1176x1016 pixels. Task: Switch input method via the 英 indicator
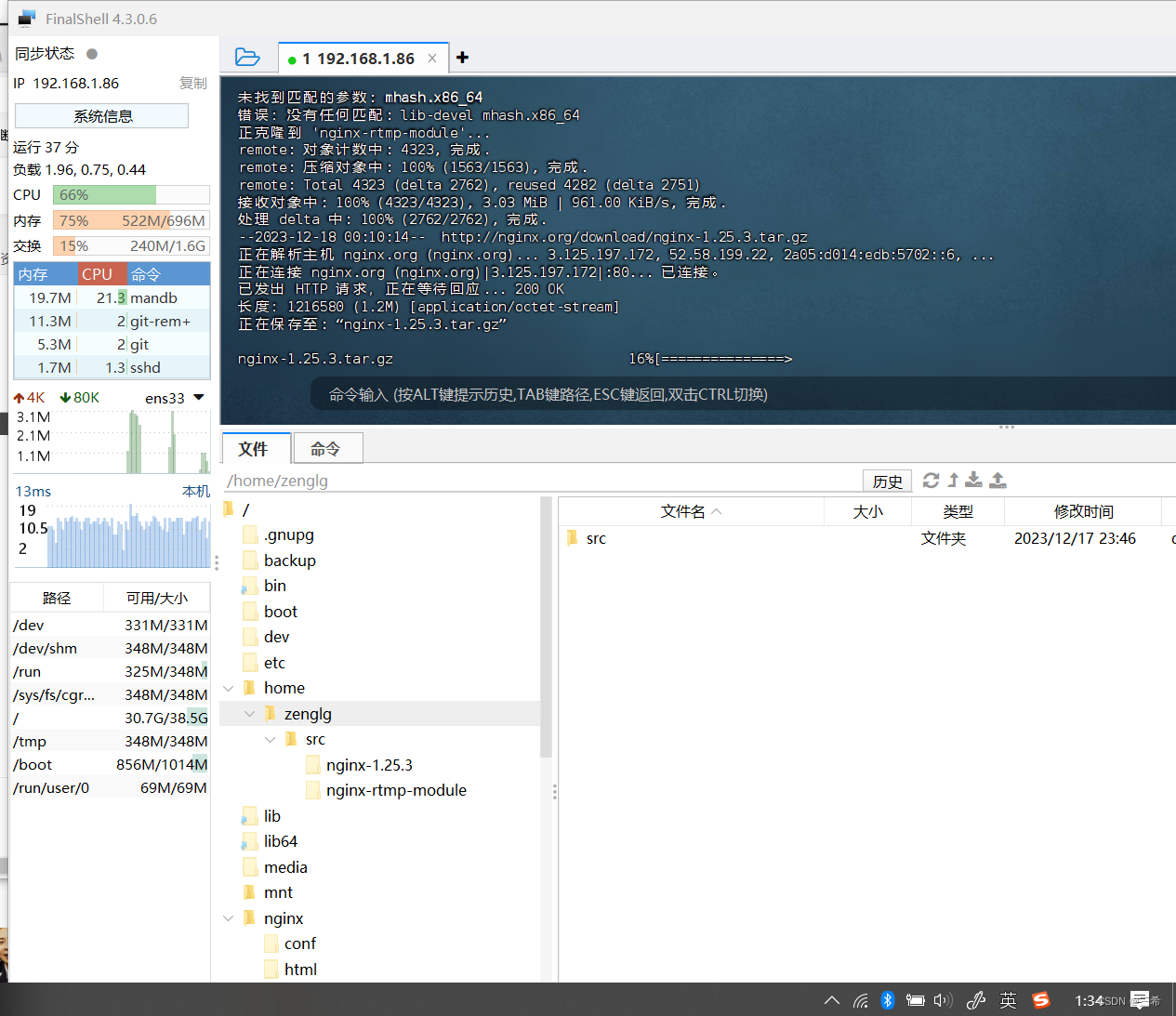pyautogui.click(x=1008, y=1000)
